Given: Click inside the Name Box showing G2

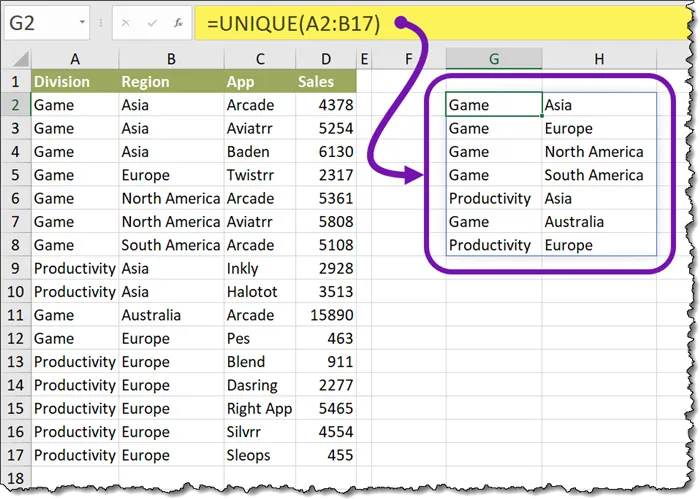Looking at the screenshot, I should click(40, 22).
